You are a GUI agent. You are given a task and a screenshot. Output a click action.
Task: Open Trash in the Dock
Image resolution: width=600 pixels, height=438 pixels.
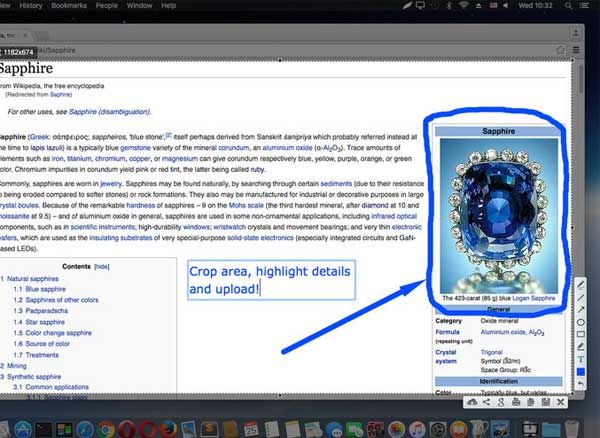[x=571, y=429]
